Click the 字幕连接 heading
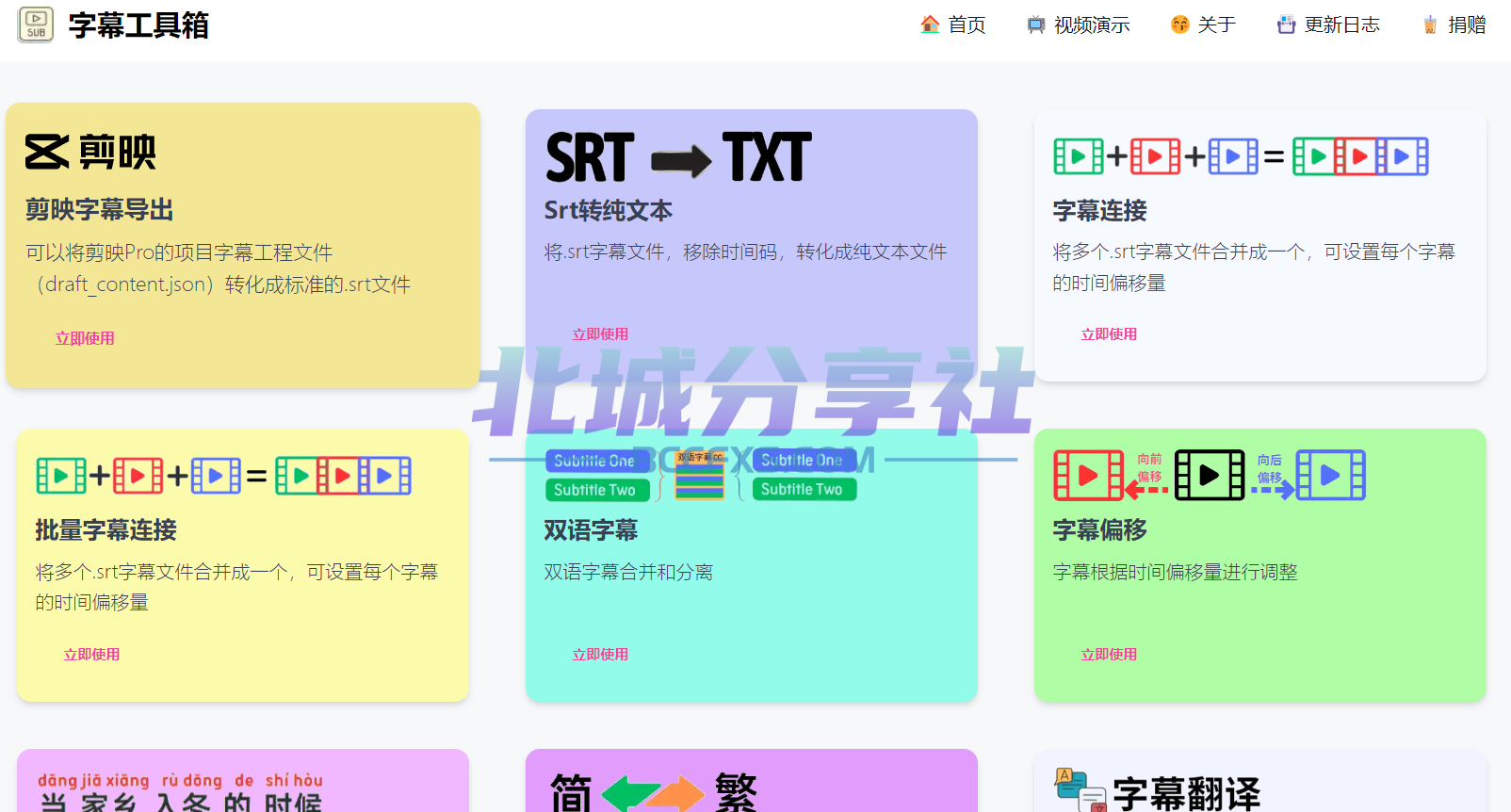 [x=1100, y=210]
